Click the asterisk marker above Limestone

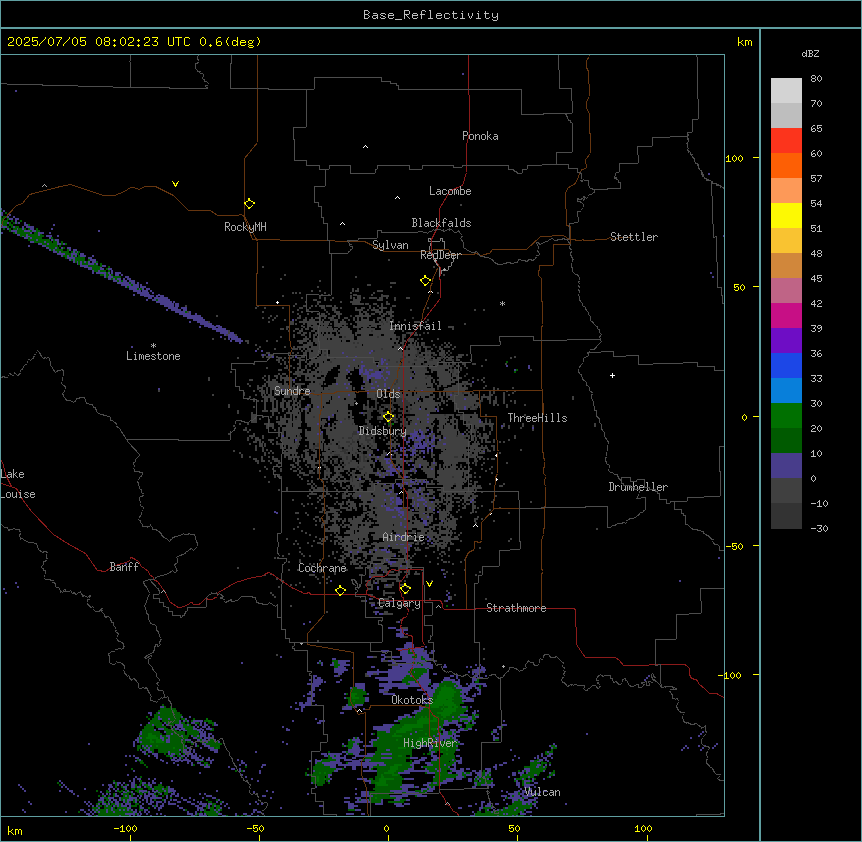[153, 346]
